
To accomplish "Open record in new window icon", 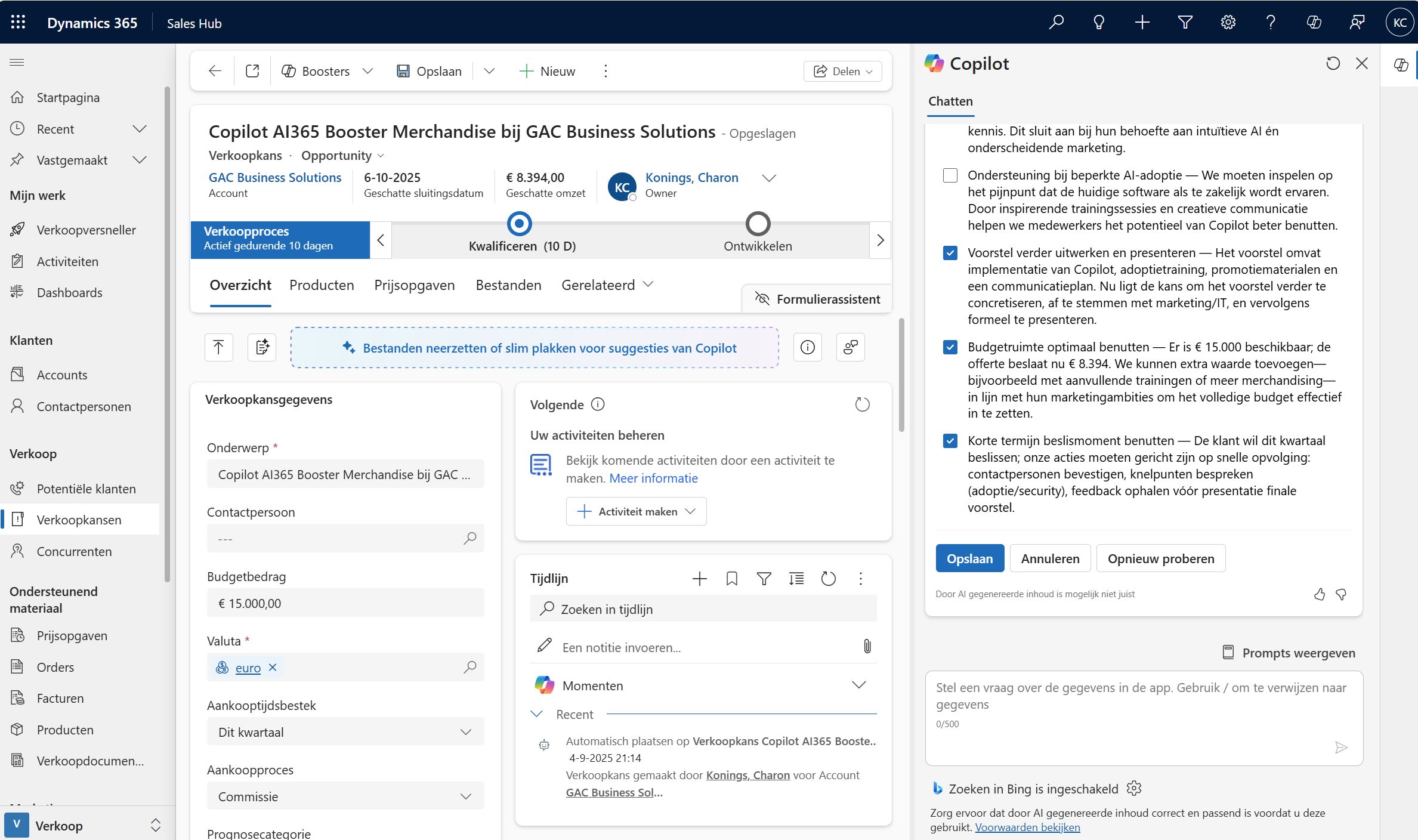I will coord(252,71).
